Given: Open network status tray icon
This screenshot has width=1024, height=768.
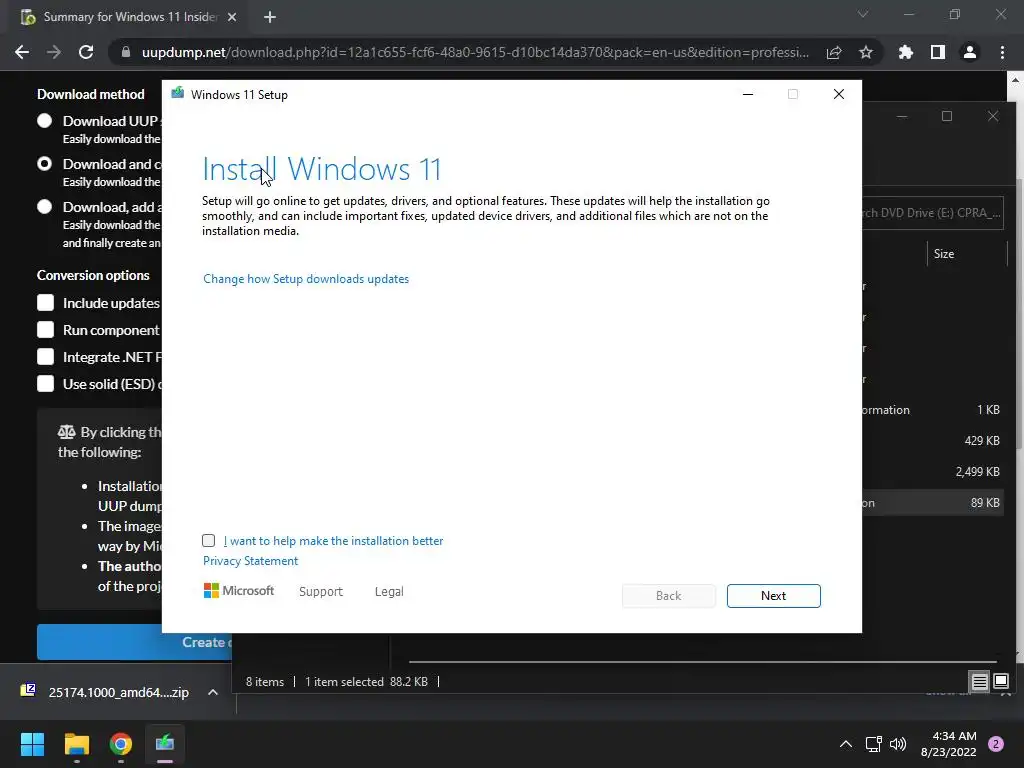Looking at the screenshot, I should click(x=873, y=744).
